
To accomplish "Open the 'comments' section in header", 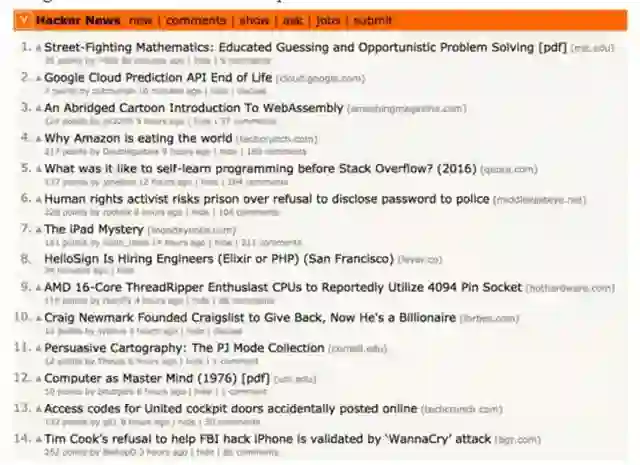I will click(x=196, y=20).
